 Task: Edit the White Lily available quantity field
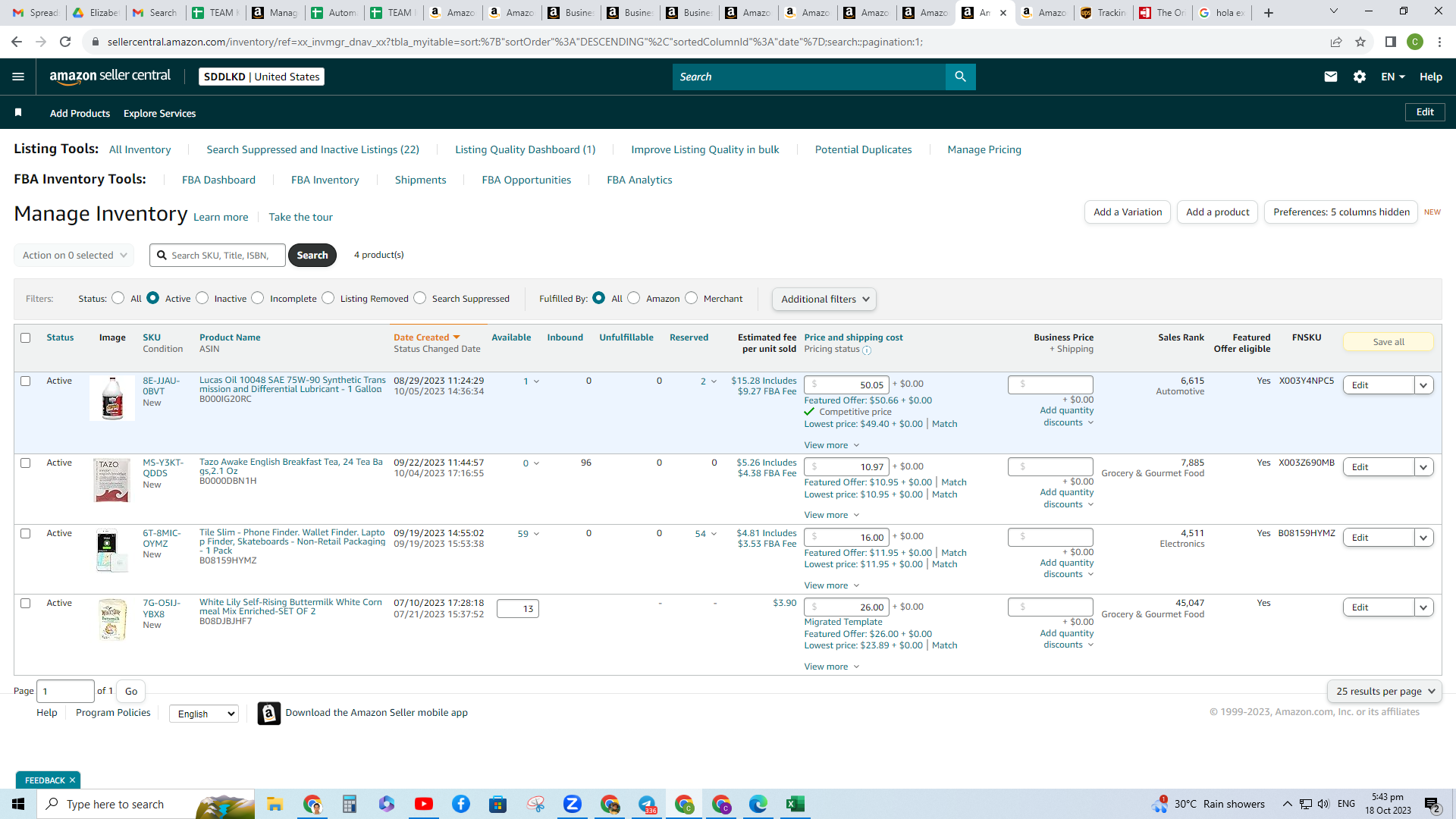518,609
